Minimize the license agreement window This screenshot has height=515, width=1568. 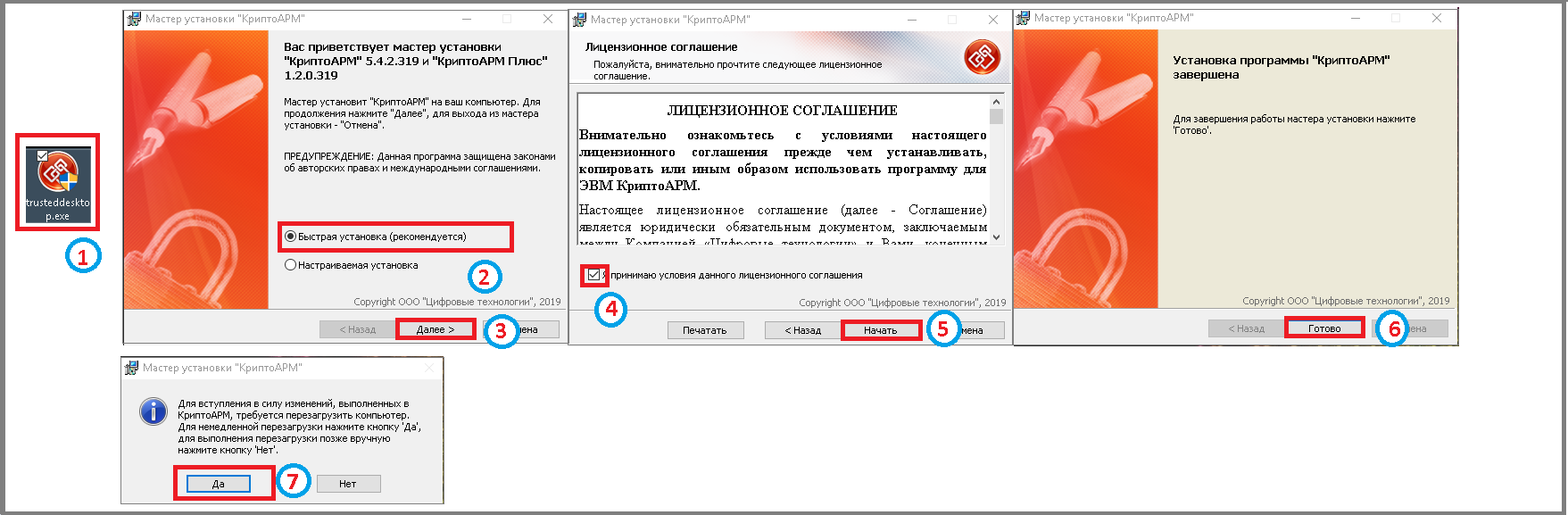click(912, 20)
